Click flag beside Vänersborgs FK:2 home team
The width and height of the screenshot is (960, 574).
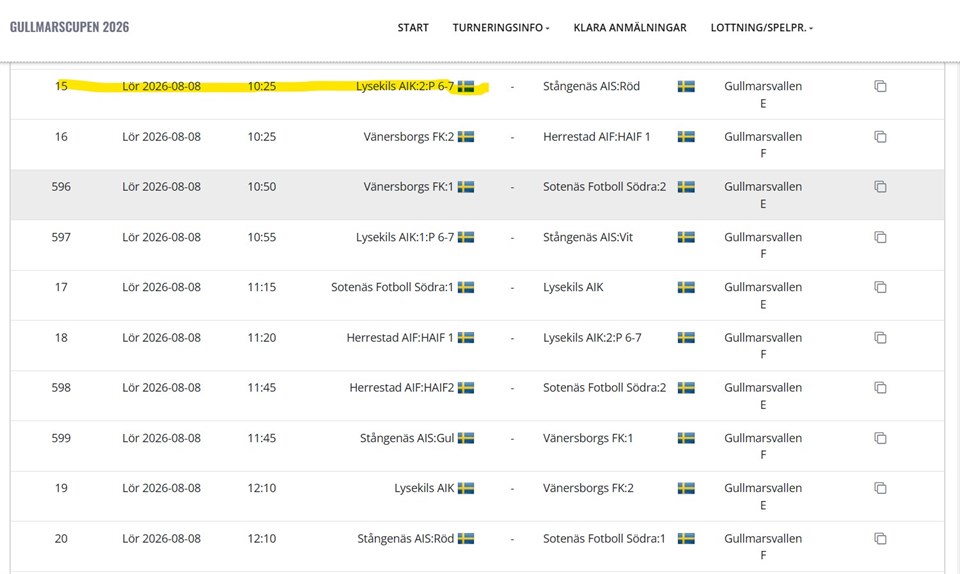[466, 136]
